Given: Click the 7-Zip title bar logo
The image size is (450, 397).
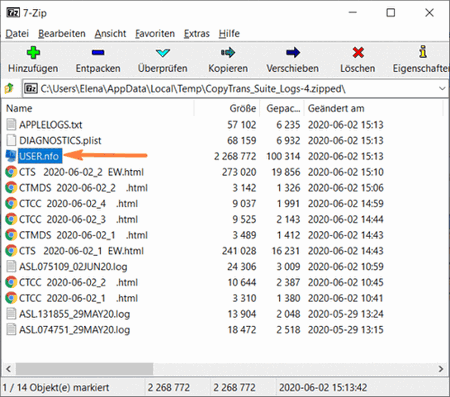Looking at the screenshot, I should point(13,13).
